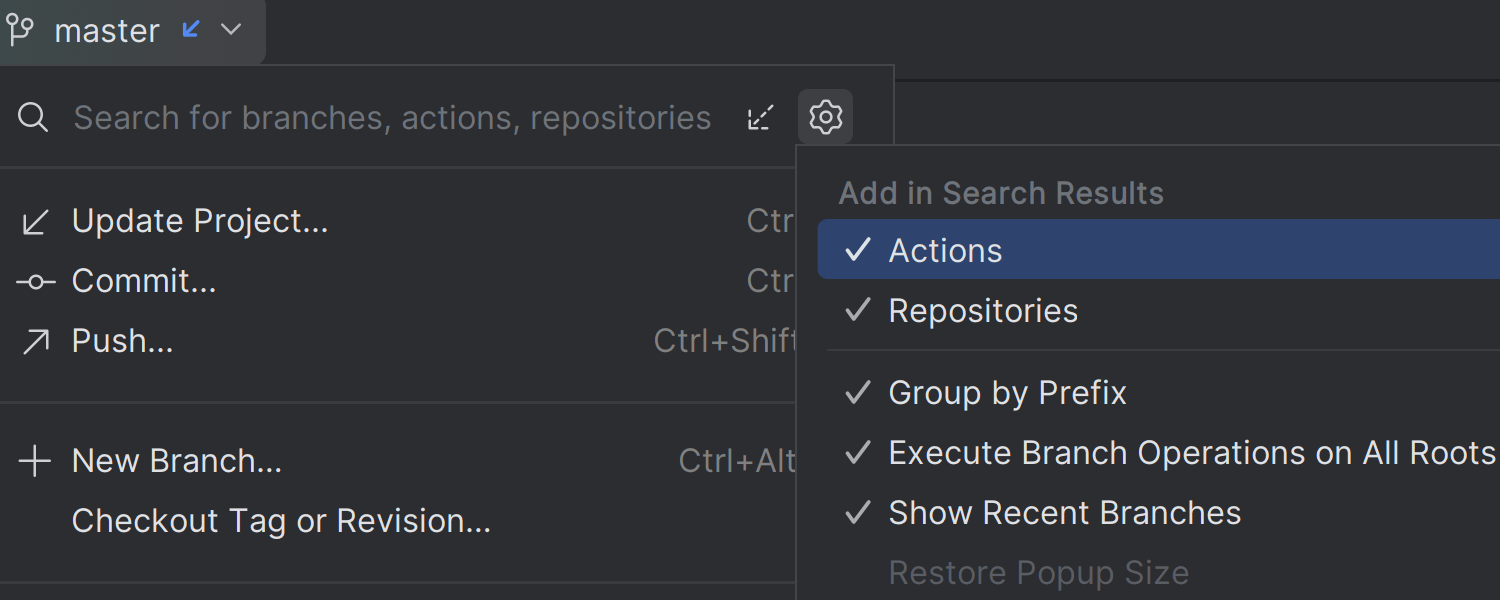Viewport: 1500px width, 600px height.
Task: Uncheck Repositories in search results
Action: pos(983,311)
